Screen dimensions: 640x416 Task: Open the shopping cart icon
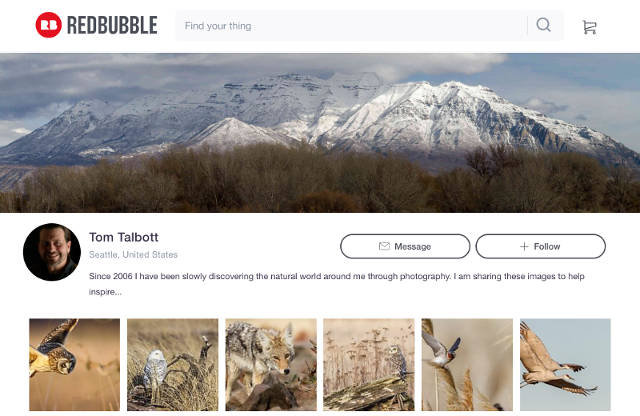589,27
